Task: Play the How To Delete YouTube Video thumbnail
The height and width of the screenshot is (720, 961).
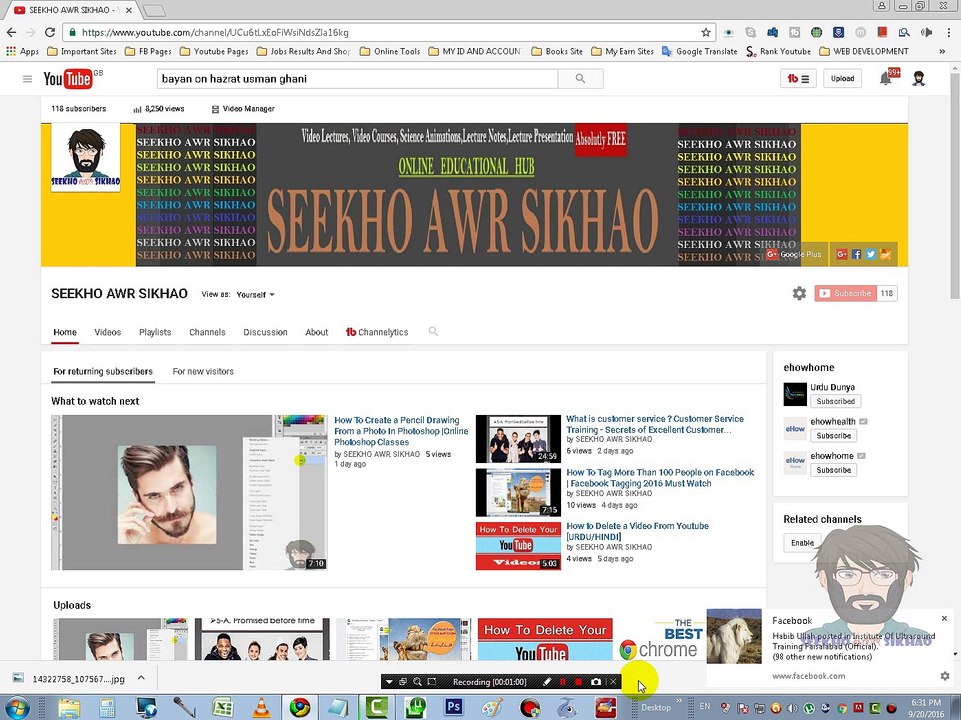Action: tap(518, 545)
